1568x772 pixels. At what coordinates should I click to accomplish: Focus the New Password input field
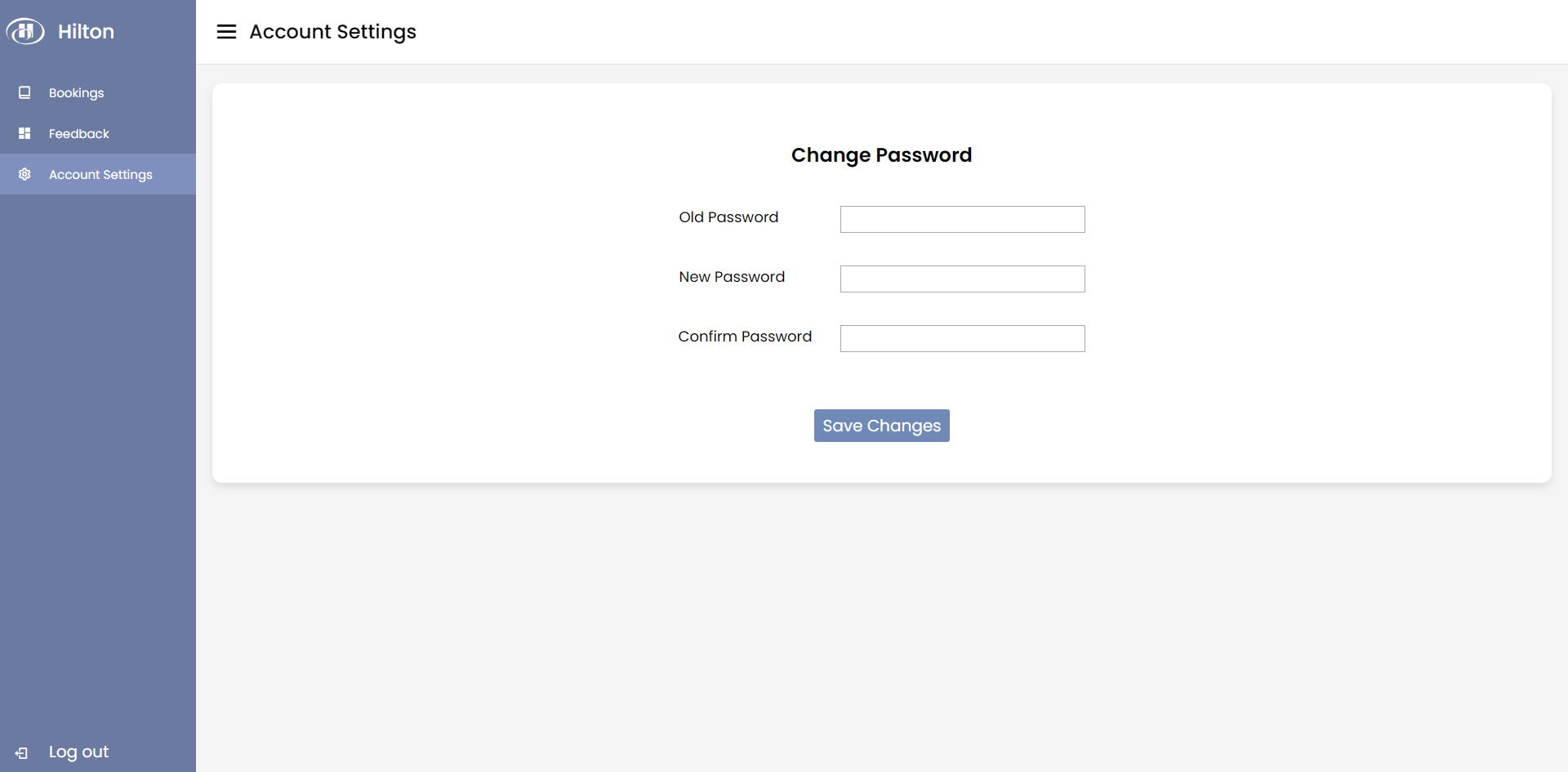point(962,279)
